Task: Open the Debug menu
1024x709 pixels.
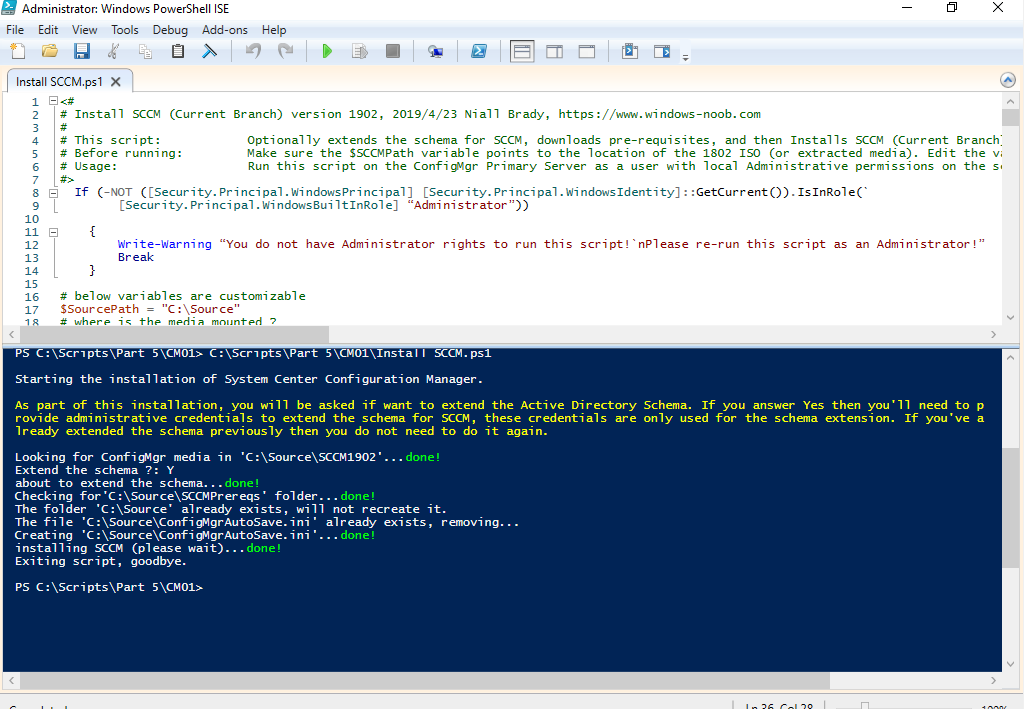Action: [170, 30]
